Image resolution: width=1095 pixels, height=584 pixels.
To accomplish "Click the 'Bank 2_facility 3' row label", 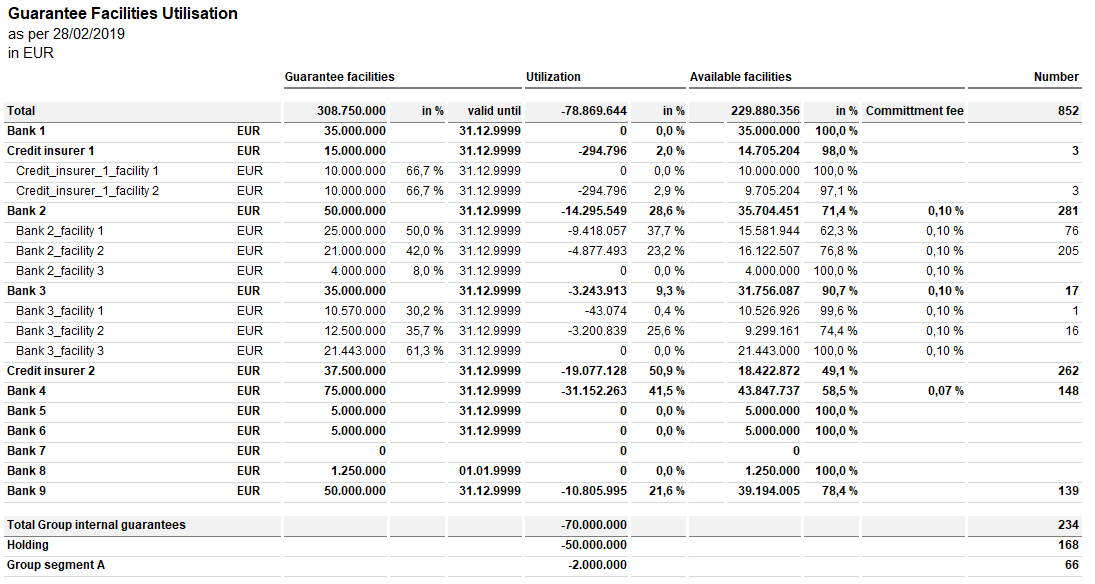I will (x=59, y=271).
